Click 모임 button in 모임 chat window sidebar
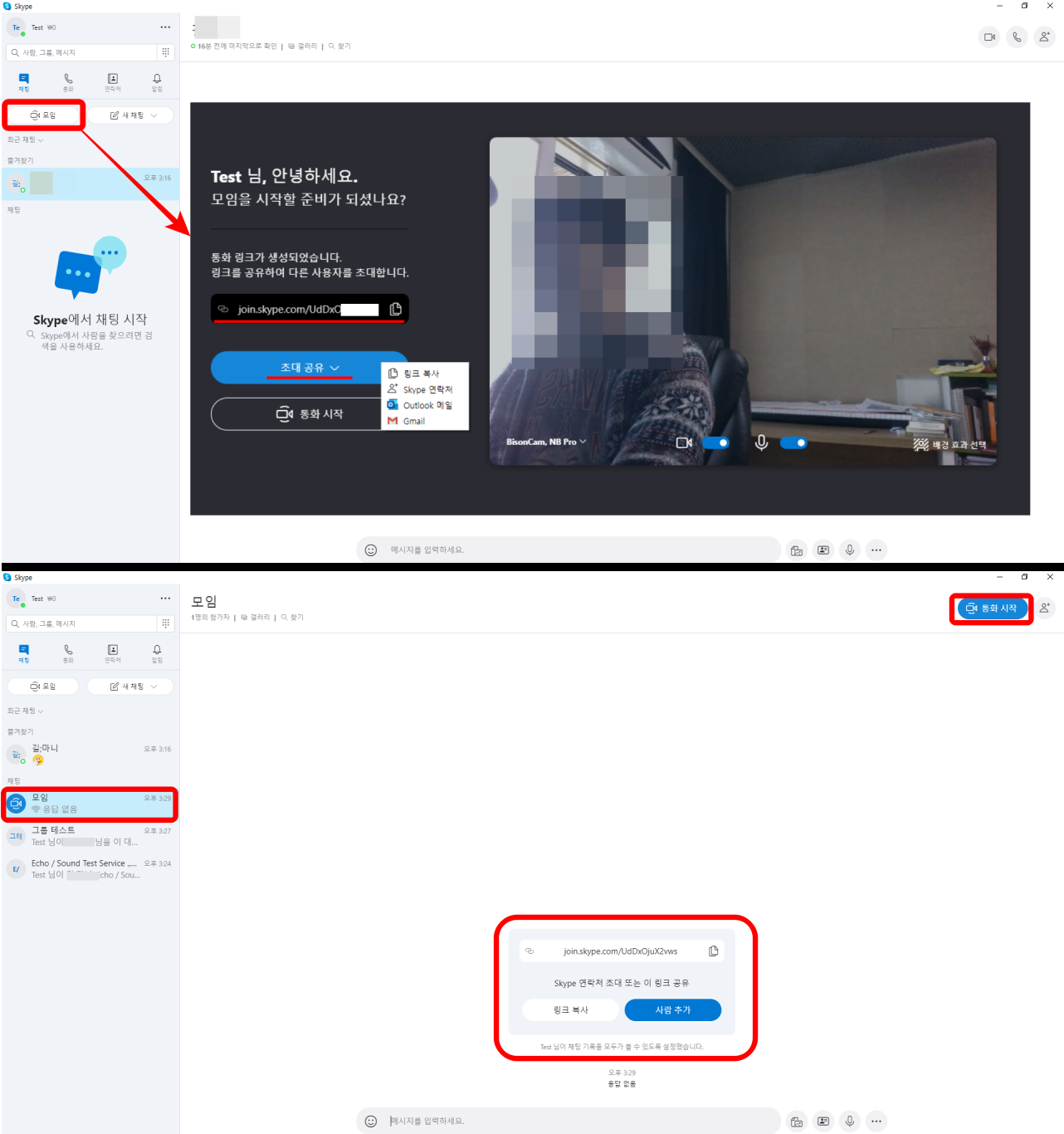This screenshot has width=1064, height=1134. coord(43,687)
